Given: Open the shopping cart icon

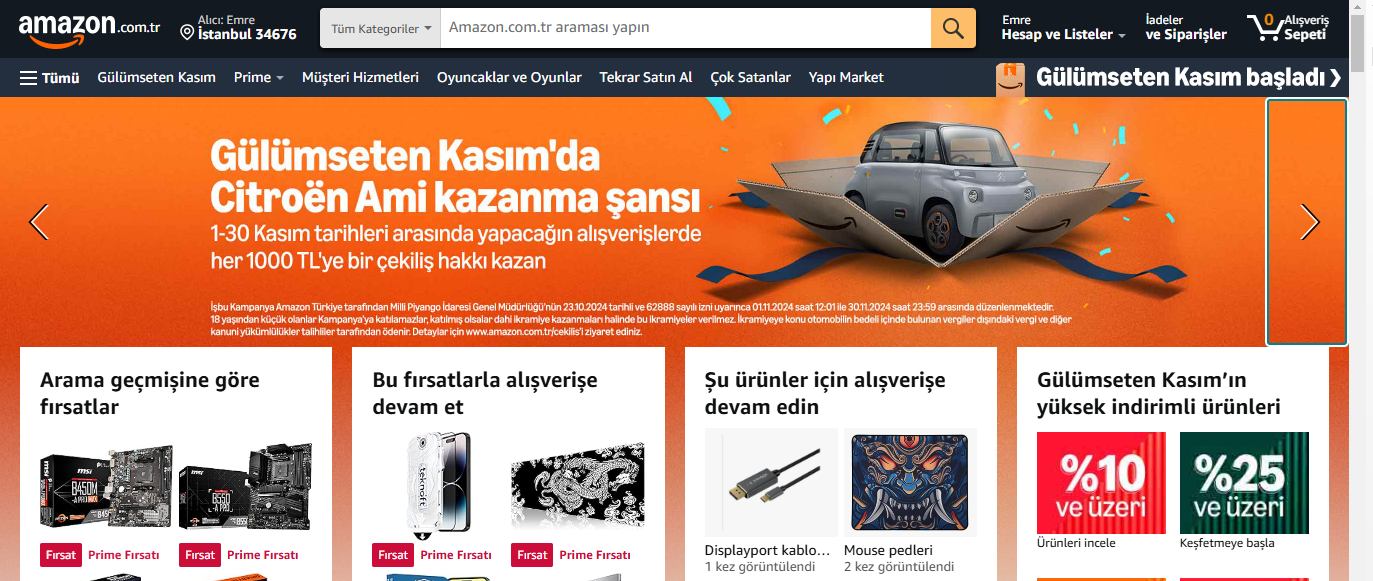Looking at the screenshot, I should 1264,27.
